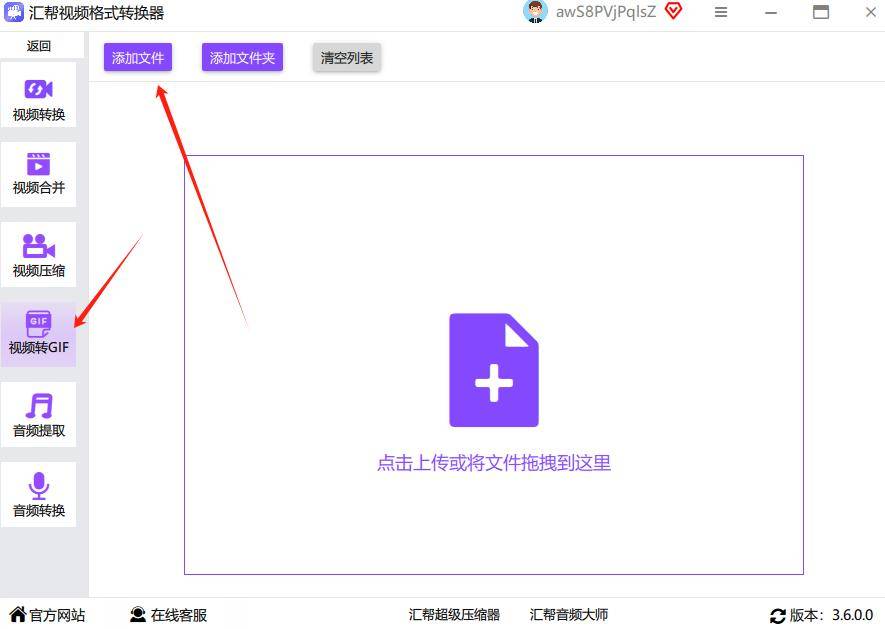885x629 pixels.
Task: Open the 汇帮超级压缩器 link
Action: click(x=454, y=615)
